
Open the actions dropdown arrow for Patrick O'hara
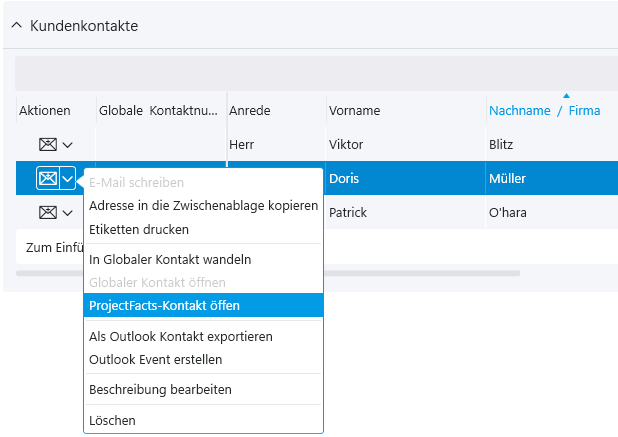pyautogui.click(x=68, y=213)
